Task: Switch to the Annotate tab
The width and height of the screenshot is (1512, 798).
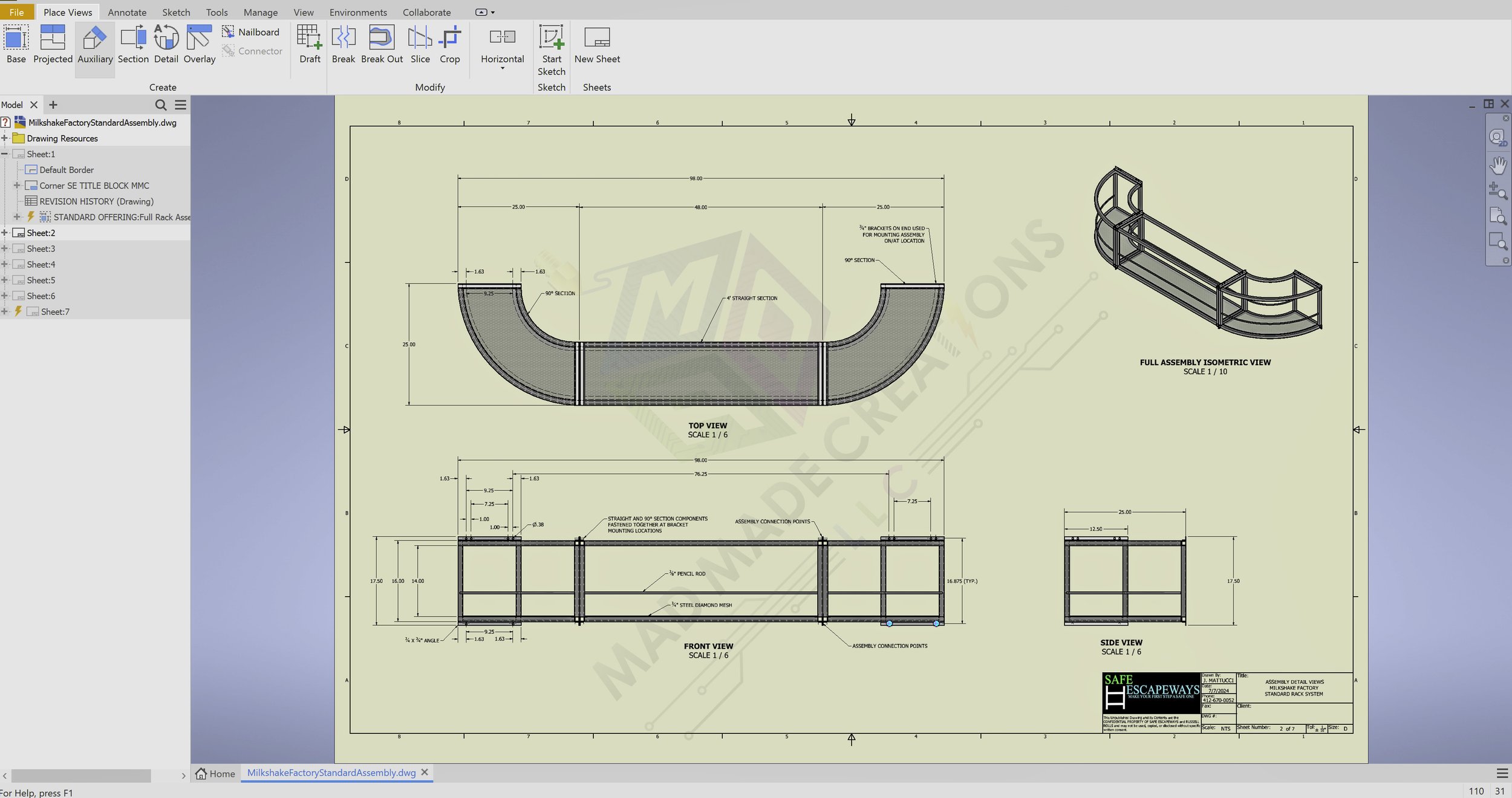Action: (x=127, y=12)
